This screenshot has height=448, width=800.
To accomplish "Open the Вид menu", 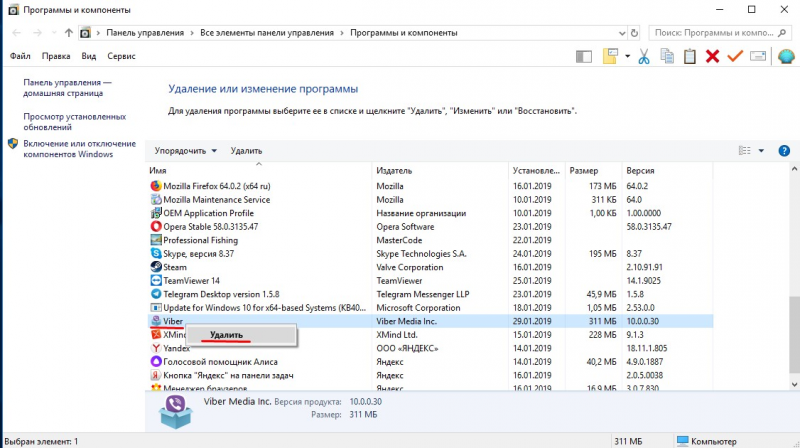I will click(x=89, y=56).
